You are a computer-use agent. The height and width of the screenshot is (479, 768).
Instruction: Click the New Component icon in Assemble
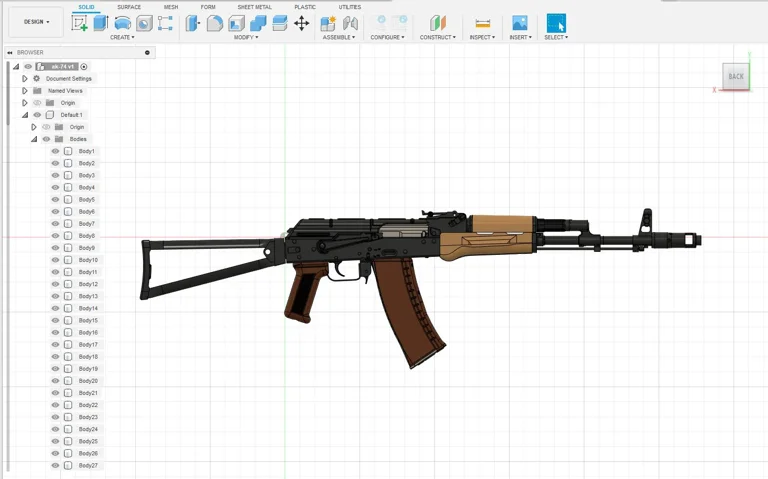click(x=327, y=23)
